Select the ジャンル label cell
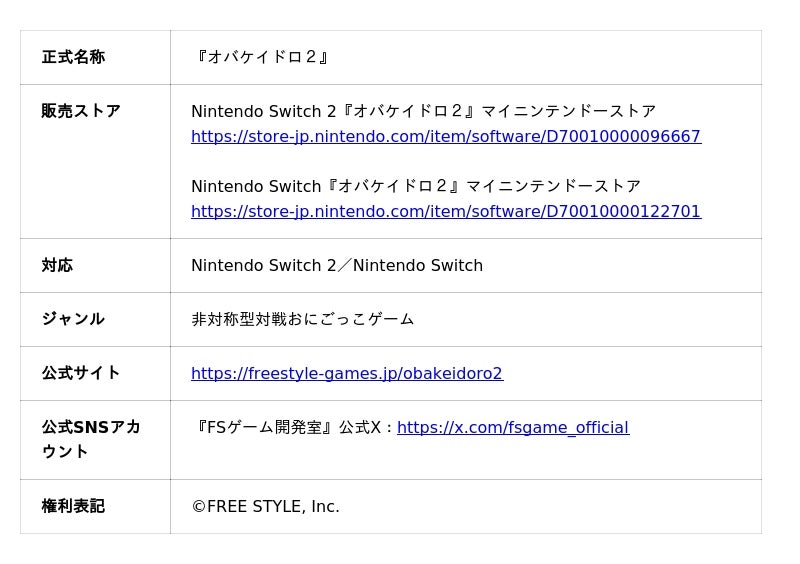Screen dimensions: 800x564 (95, 320)
